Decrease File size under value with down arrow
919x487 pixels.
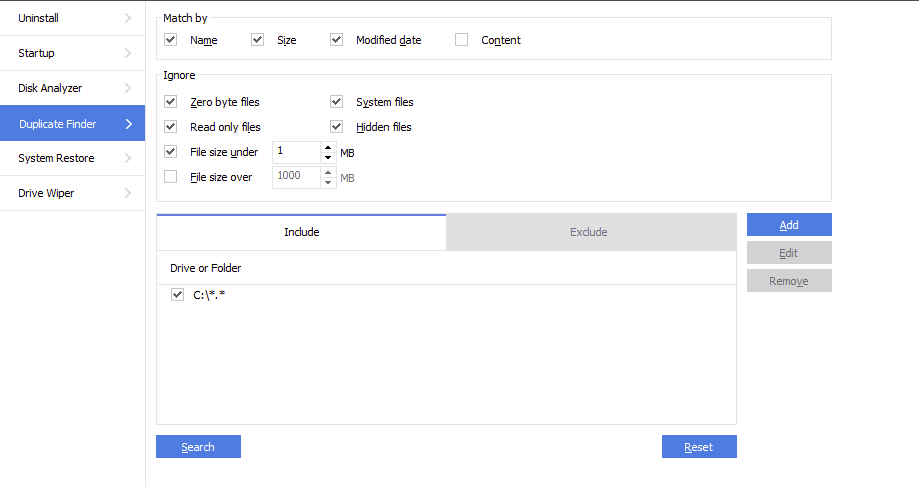point(329,157)
